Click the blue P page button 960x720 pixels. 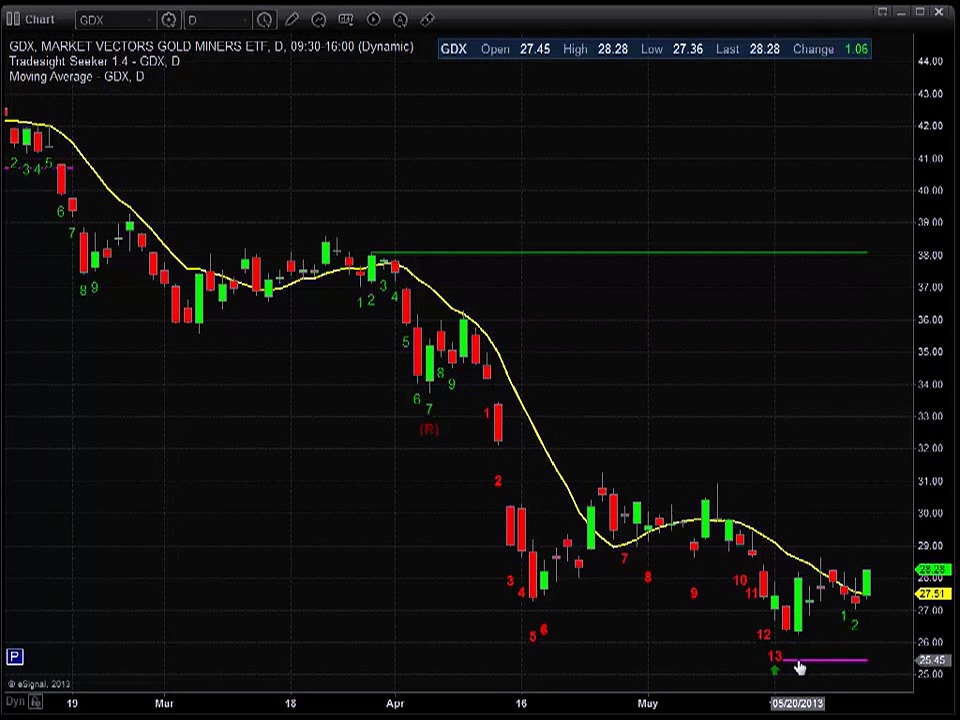[15, 657]
